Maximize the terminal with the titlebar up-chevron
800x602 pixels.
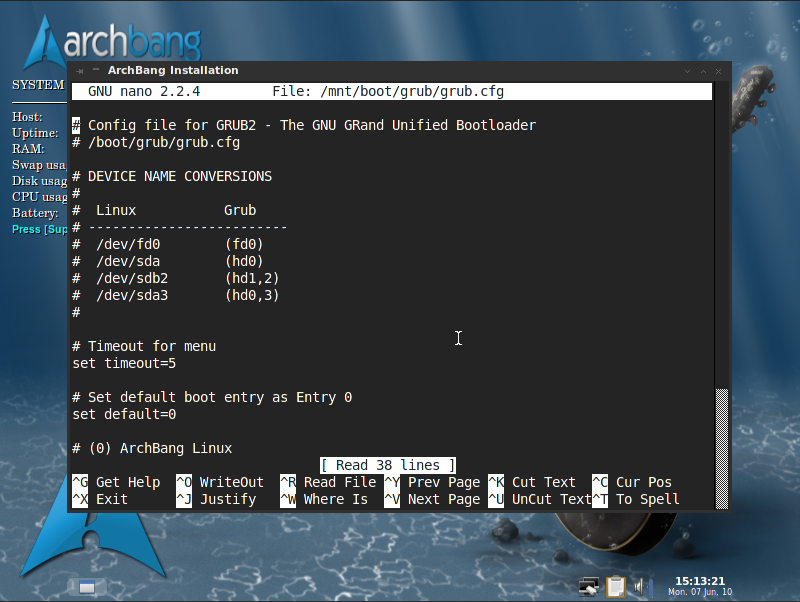click(x=703, y=71)
